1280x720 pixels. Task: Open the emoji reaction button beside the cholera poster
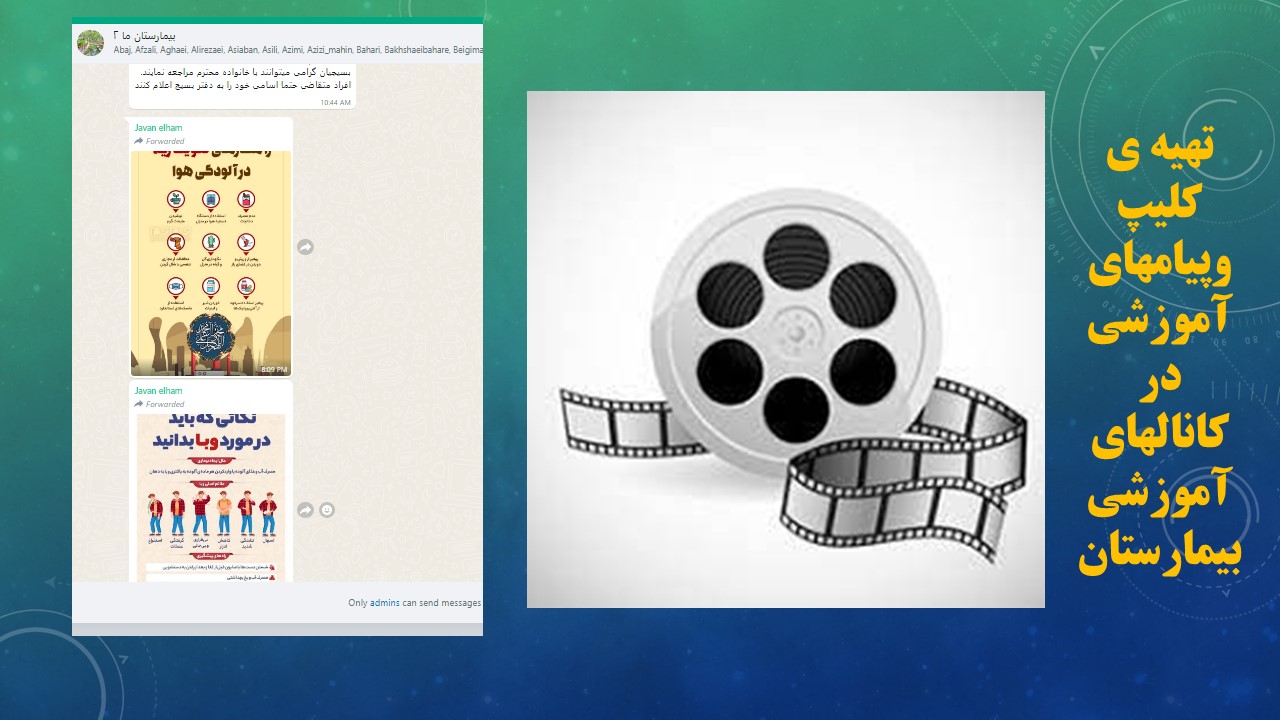[x=327, y=510]
